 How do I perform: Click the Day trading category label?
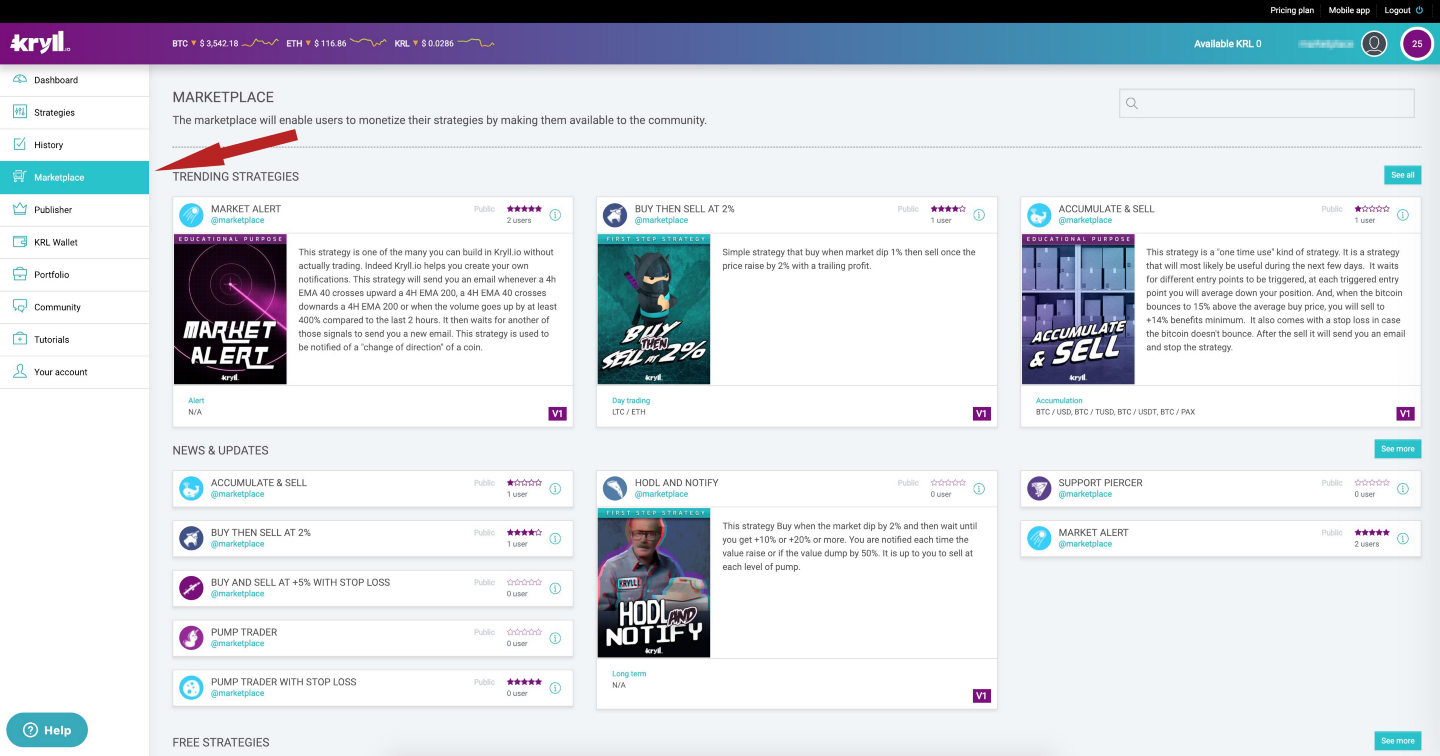(x=631, y=401)
